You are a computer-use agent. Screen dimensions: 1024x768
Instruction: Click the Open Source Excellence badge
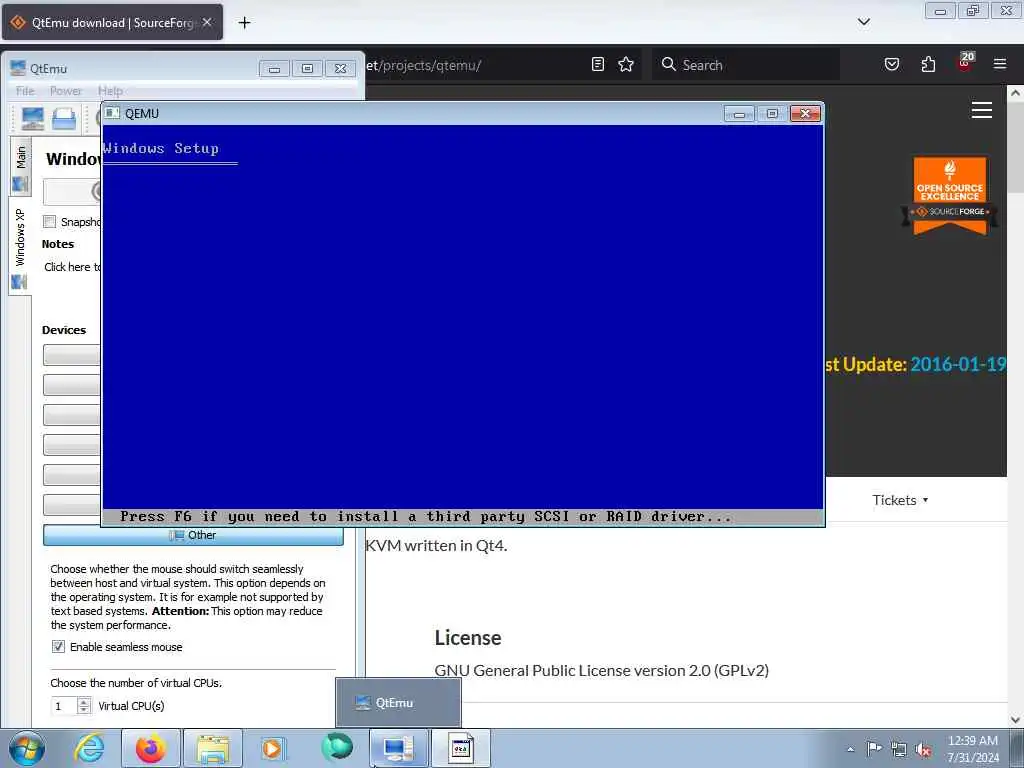[x=950, y=196]
